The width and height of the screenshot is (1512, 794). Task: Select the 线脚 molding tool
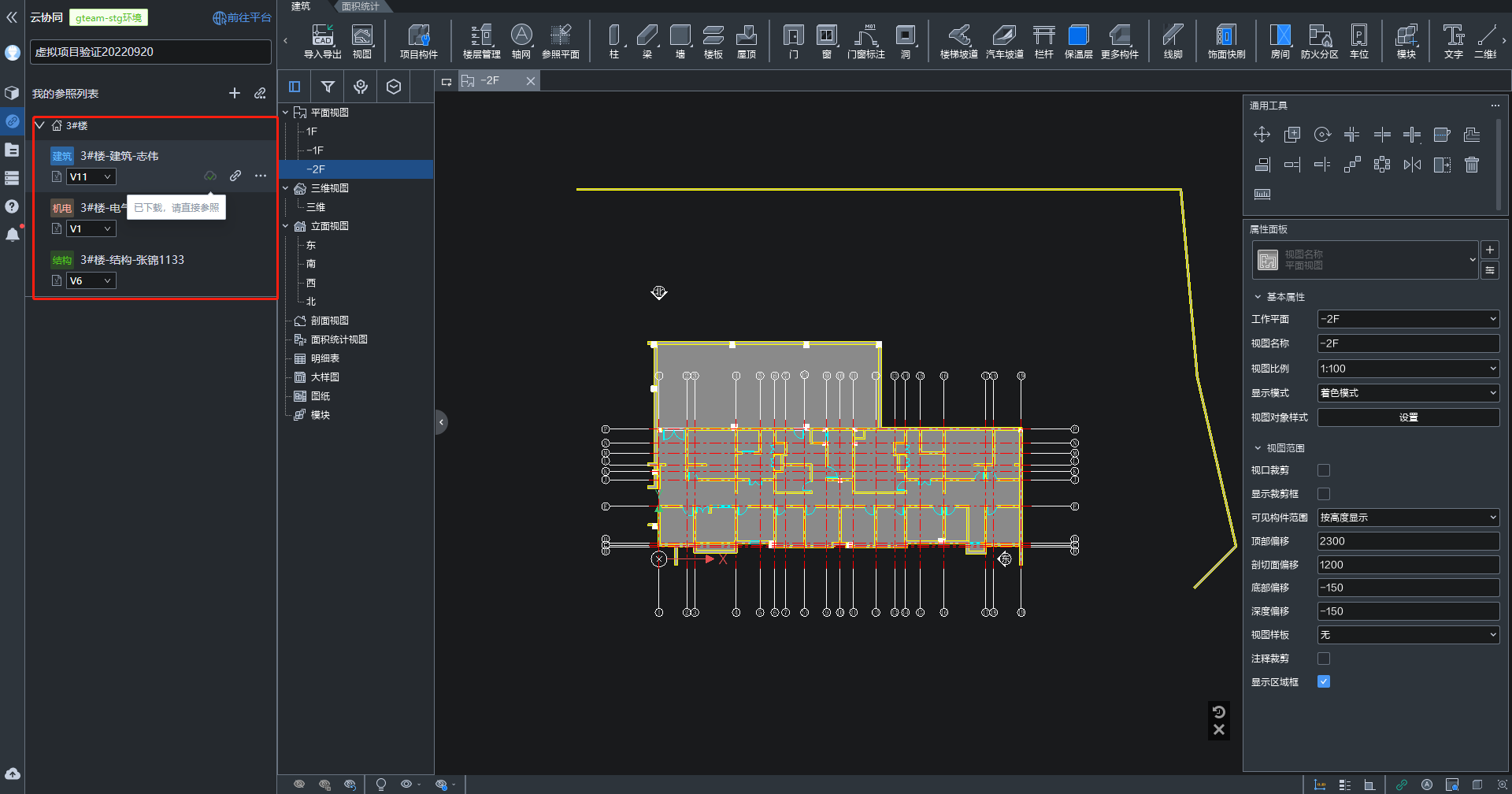pos(1173,41)
